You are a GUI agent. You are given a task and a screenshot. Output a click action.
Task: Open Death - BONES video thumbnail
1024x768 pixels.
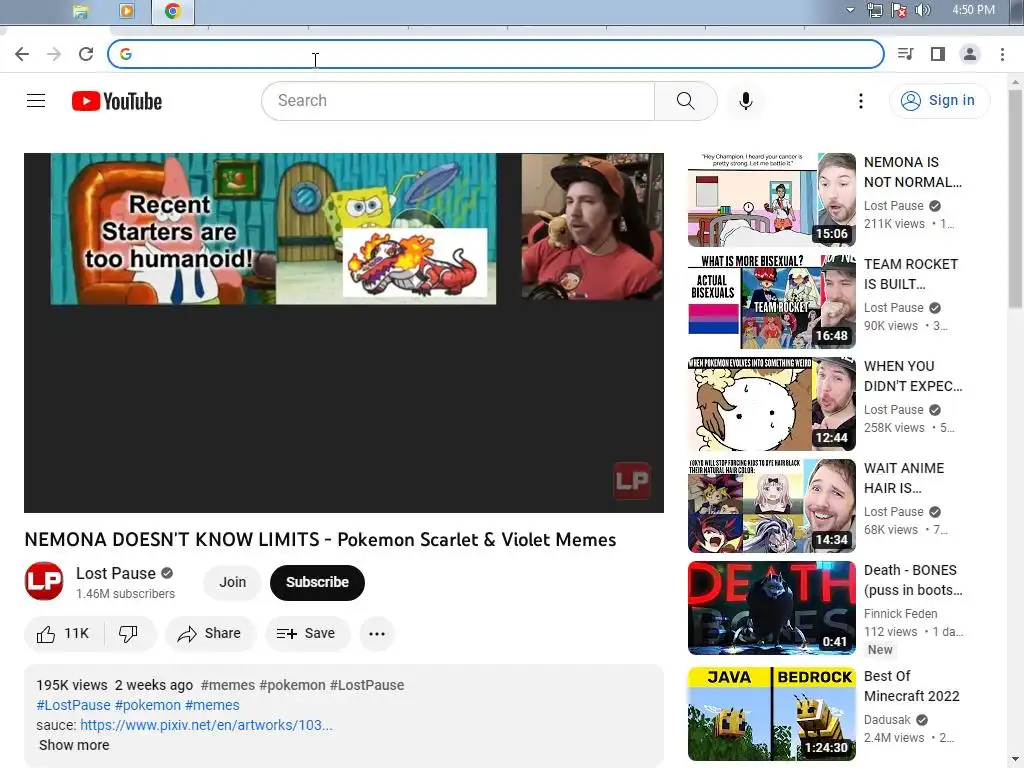[771, 607]
